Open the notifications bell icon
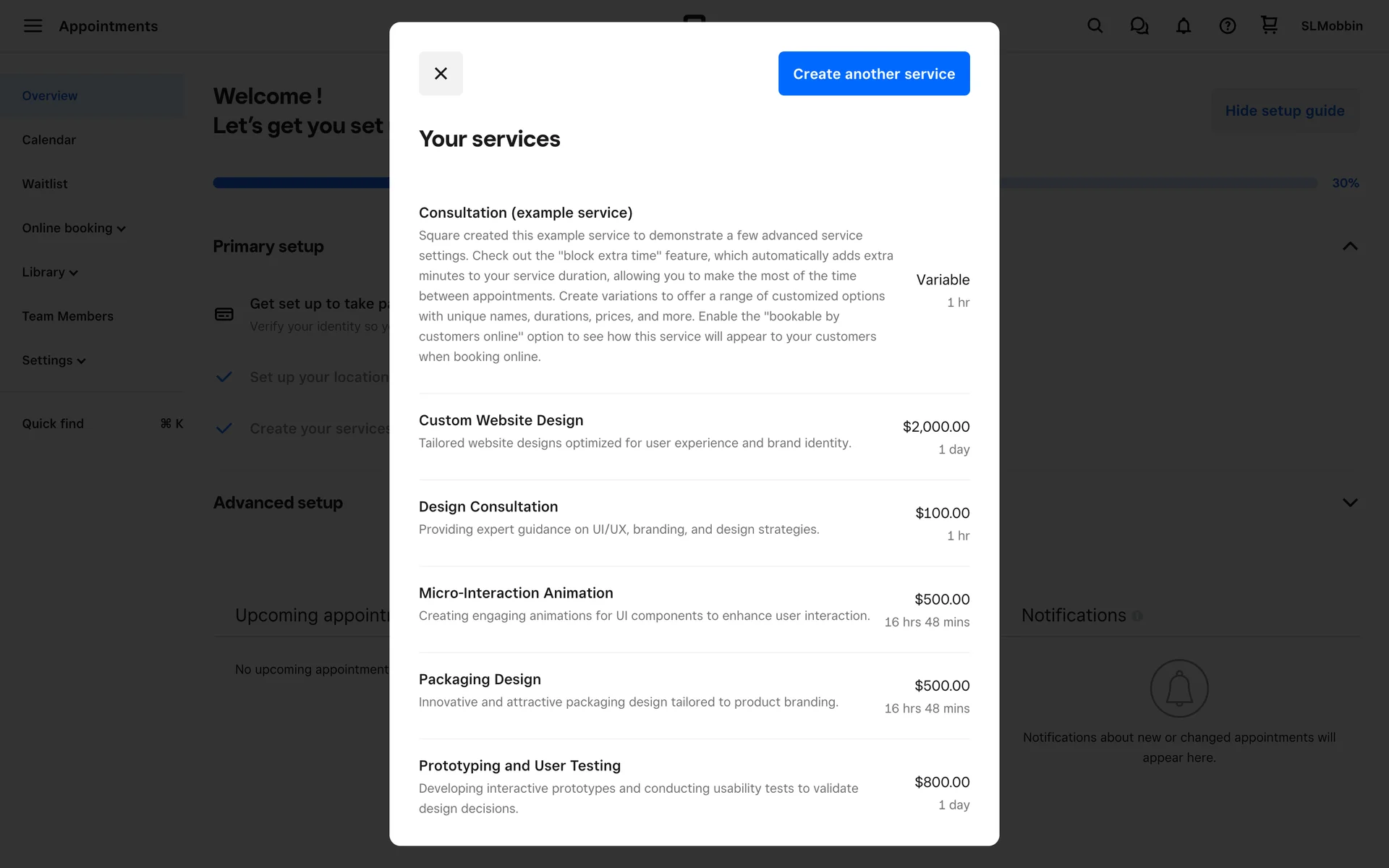The height and width of the screenshot is (868, 1389). coord(1183,26)
